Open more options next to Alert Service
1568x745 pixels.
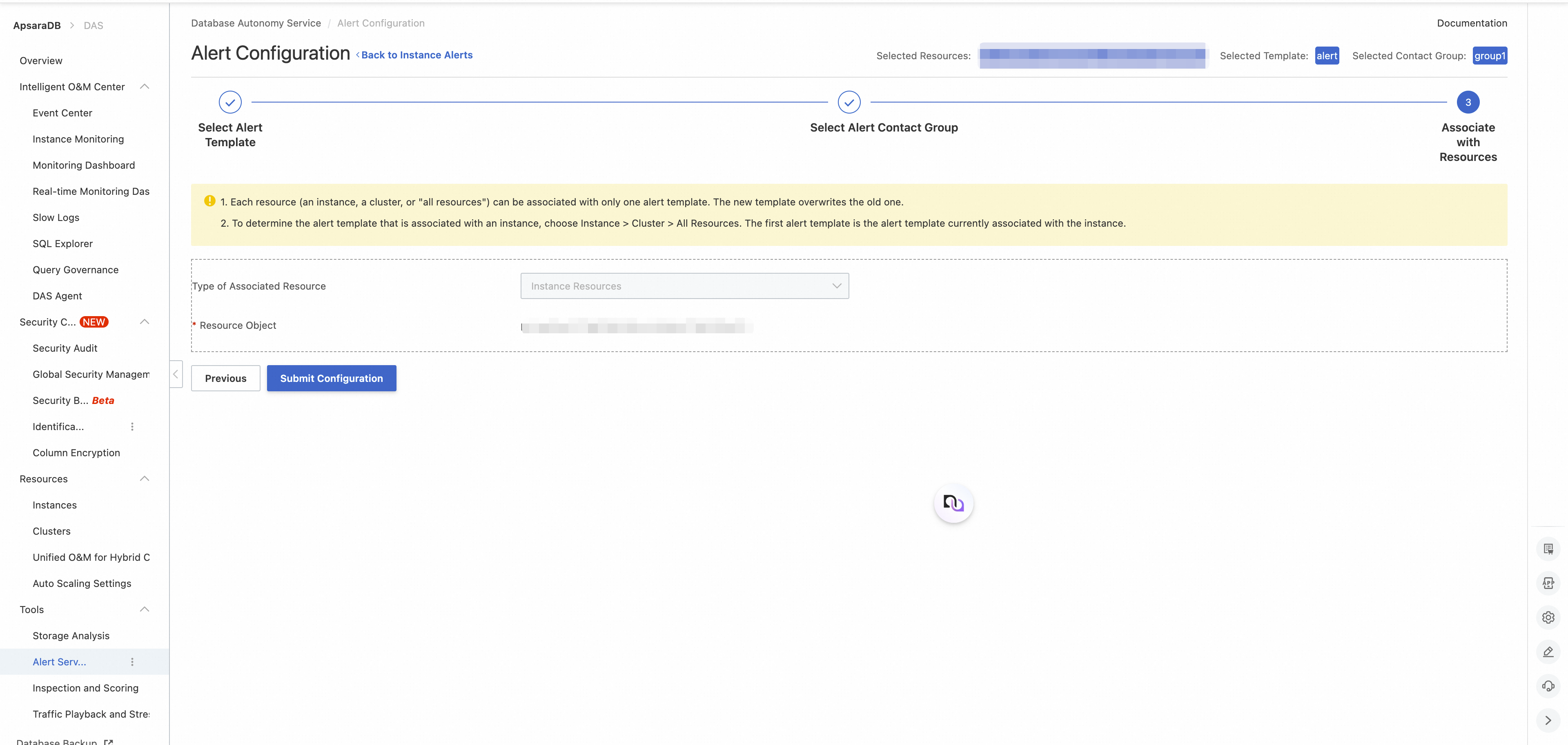[132, 662]
